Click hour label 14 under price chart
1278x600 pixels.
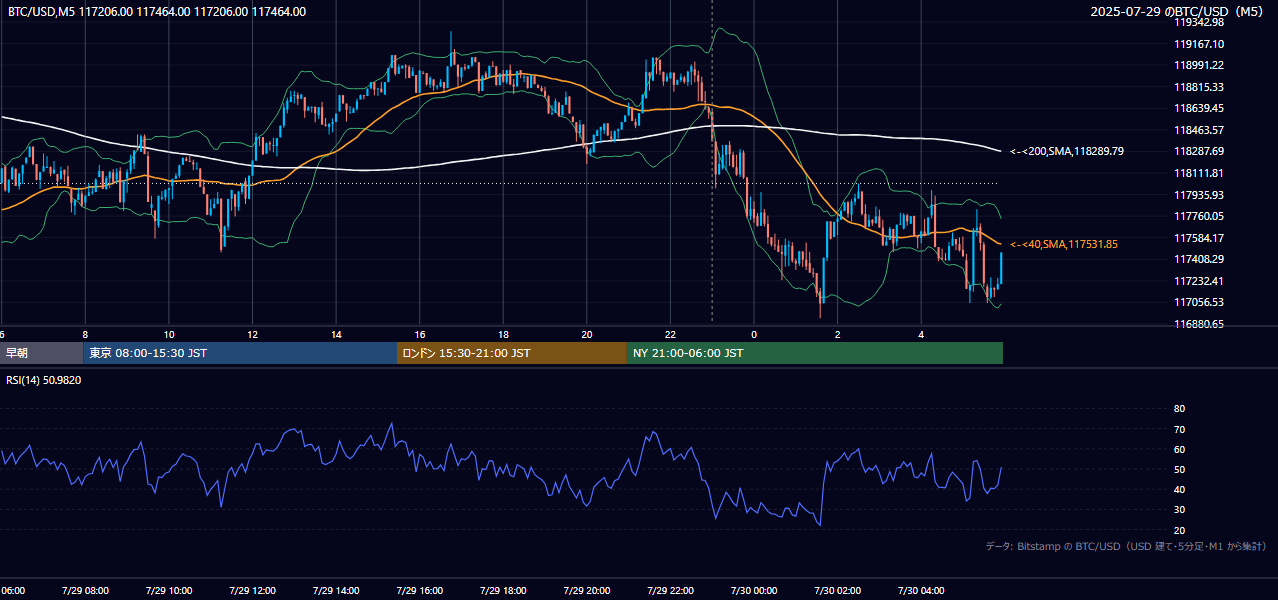coord(337,334)
